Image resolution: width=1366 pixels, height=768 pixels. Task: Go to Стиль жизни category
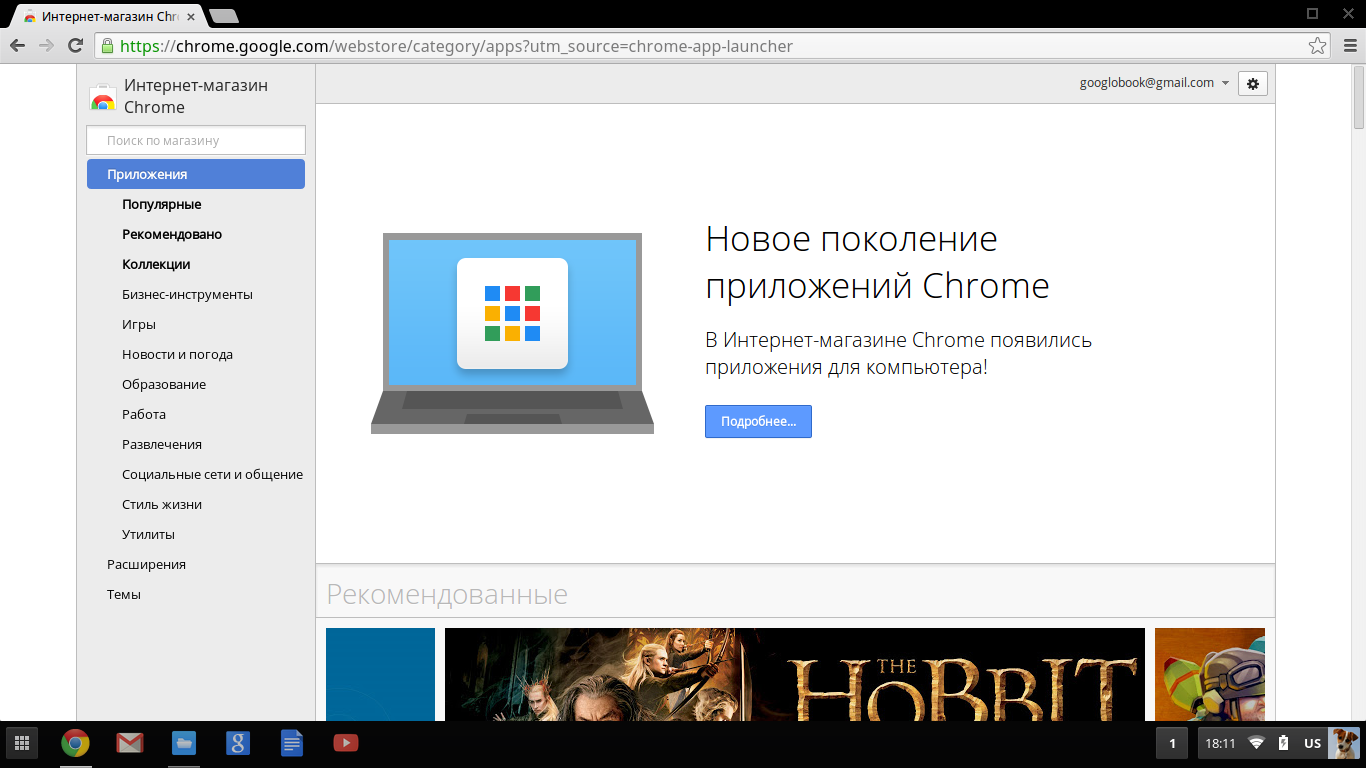pos(162,504)
